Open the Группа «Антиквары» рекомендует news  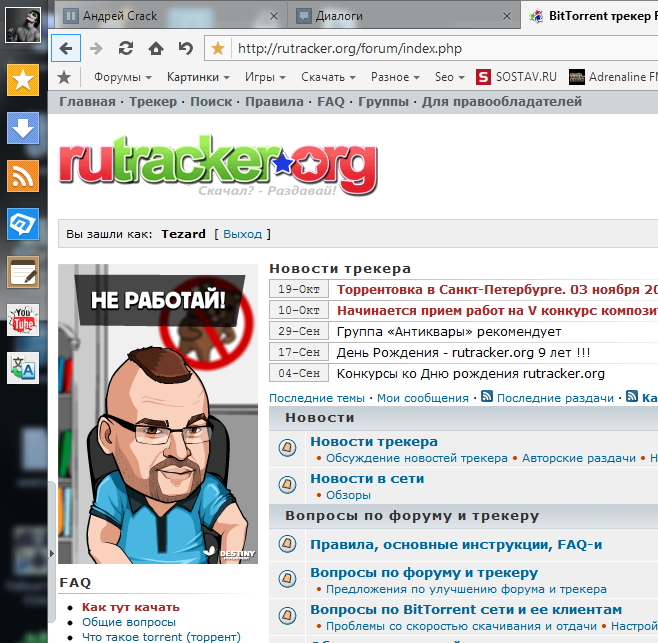pyautogui.click(x=449, y=332)
